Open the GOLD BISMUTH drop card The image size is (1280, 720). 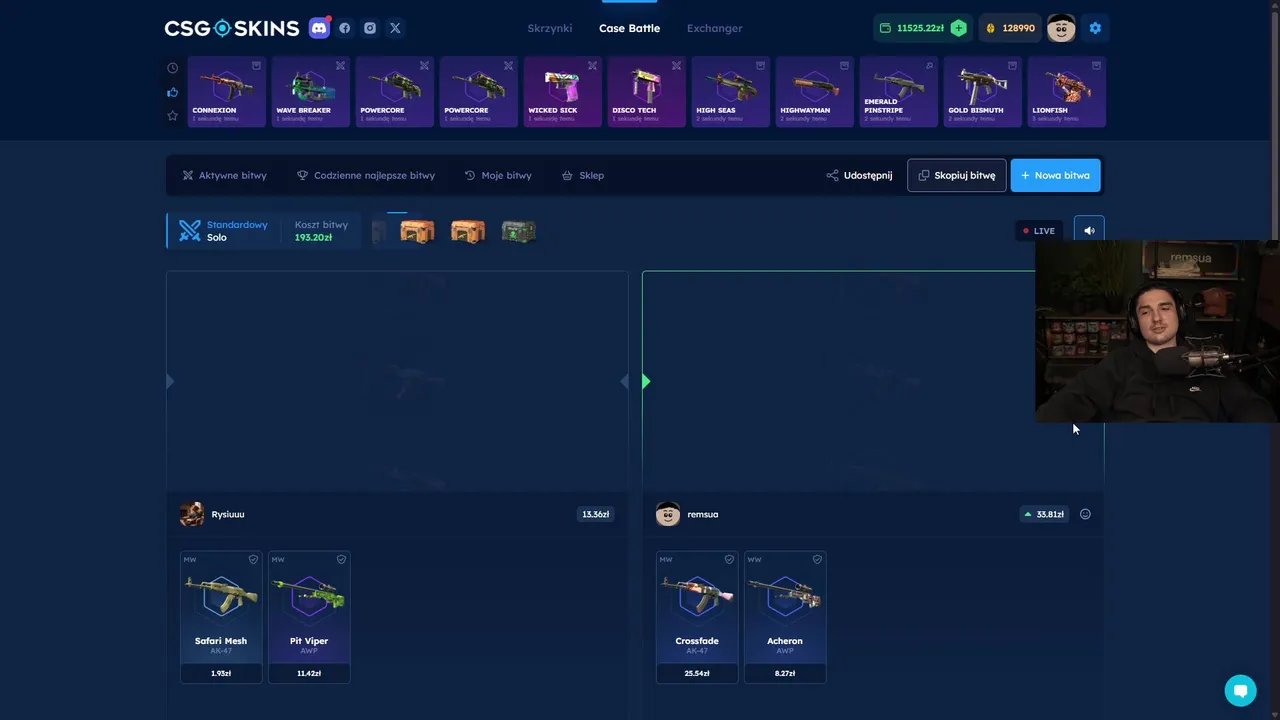coord(983,92)
